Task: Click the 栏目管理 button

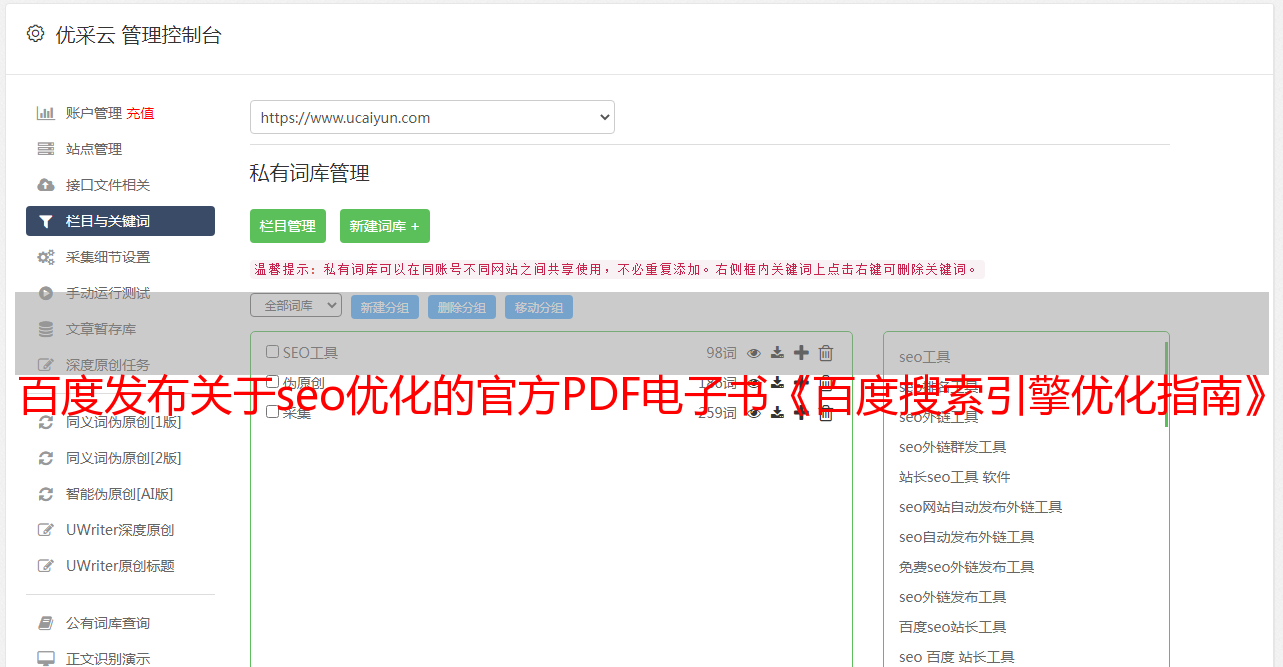Action: coord(288,226)
